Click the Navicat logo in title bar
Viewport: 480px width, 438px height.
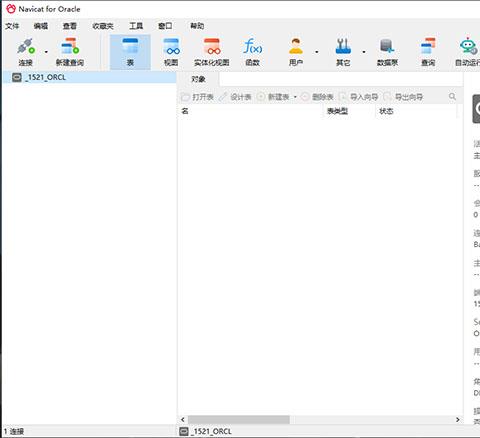(x=11, y=9)
